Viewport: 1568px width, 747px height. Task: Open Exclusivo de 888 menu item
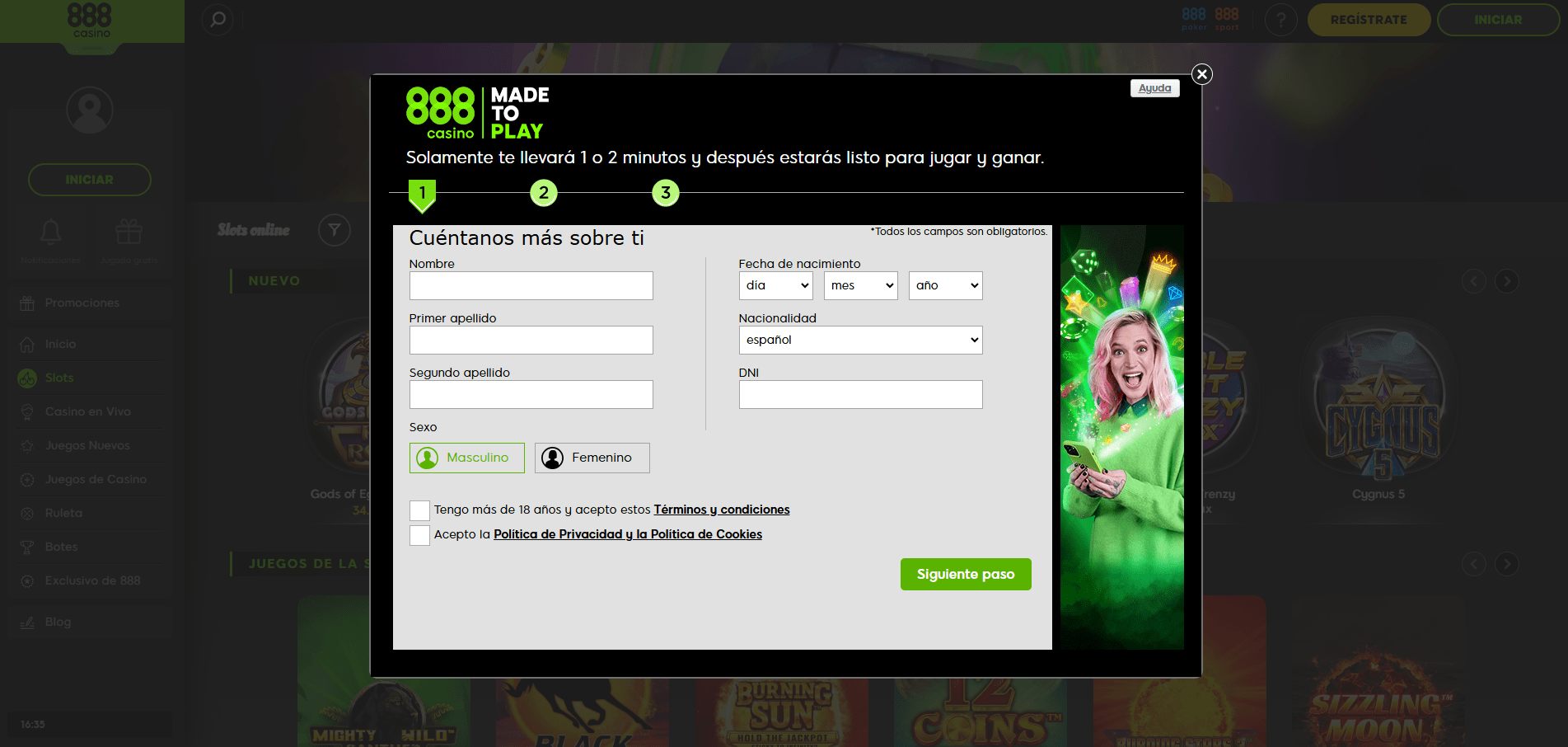click(x=92, y=580)
